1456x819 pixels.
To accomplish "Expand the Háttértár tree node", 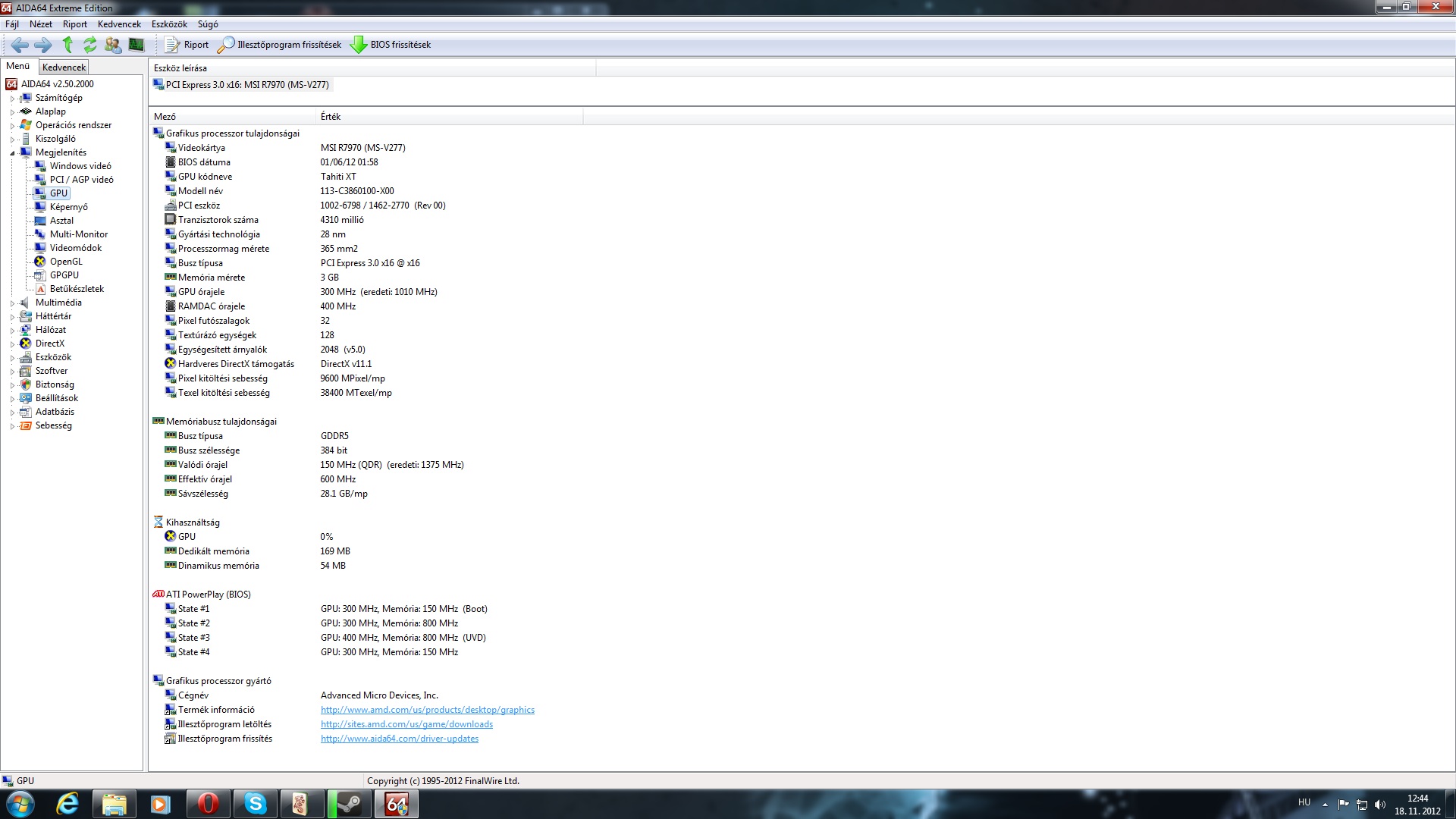I will (x=12, y=317).
